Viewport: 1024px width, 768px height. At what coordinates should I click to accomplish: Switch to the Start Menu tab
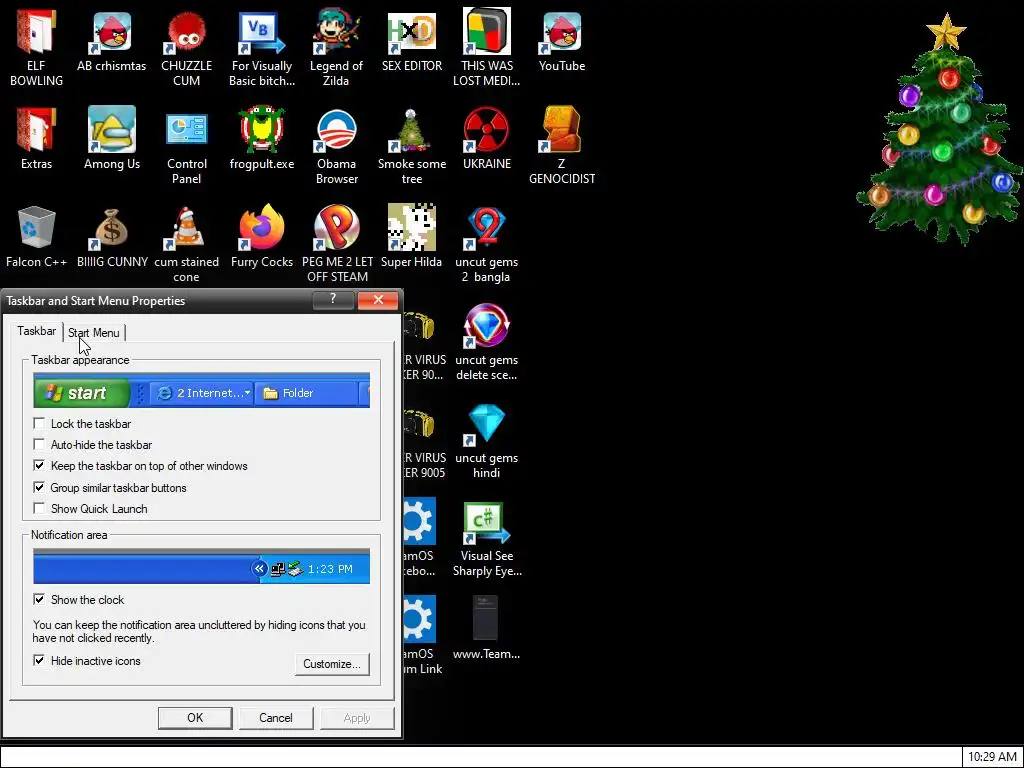tap(94, 333)
